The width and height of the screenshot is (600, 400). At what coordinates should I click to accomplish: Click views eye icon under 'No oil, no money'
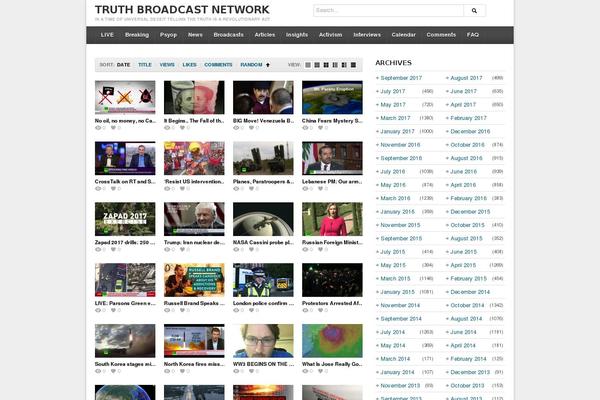pos(98,128)
